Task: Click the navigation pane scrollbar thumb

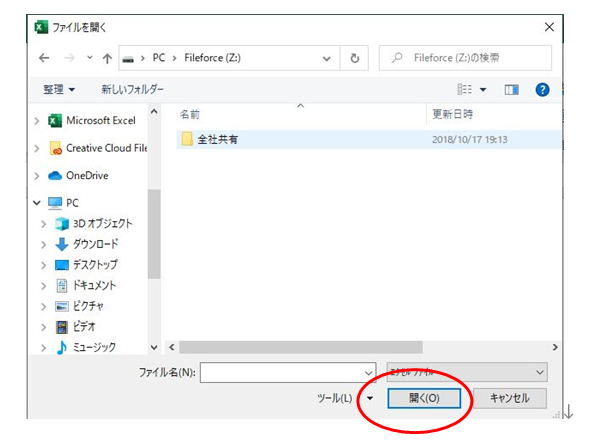Action: point(154,234)
